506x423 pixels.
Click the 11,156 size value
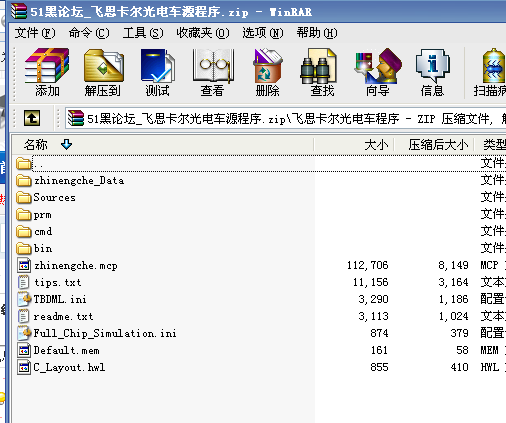(x=371, y=282)
